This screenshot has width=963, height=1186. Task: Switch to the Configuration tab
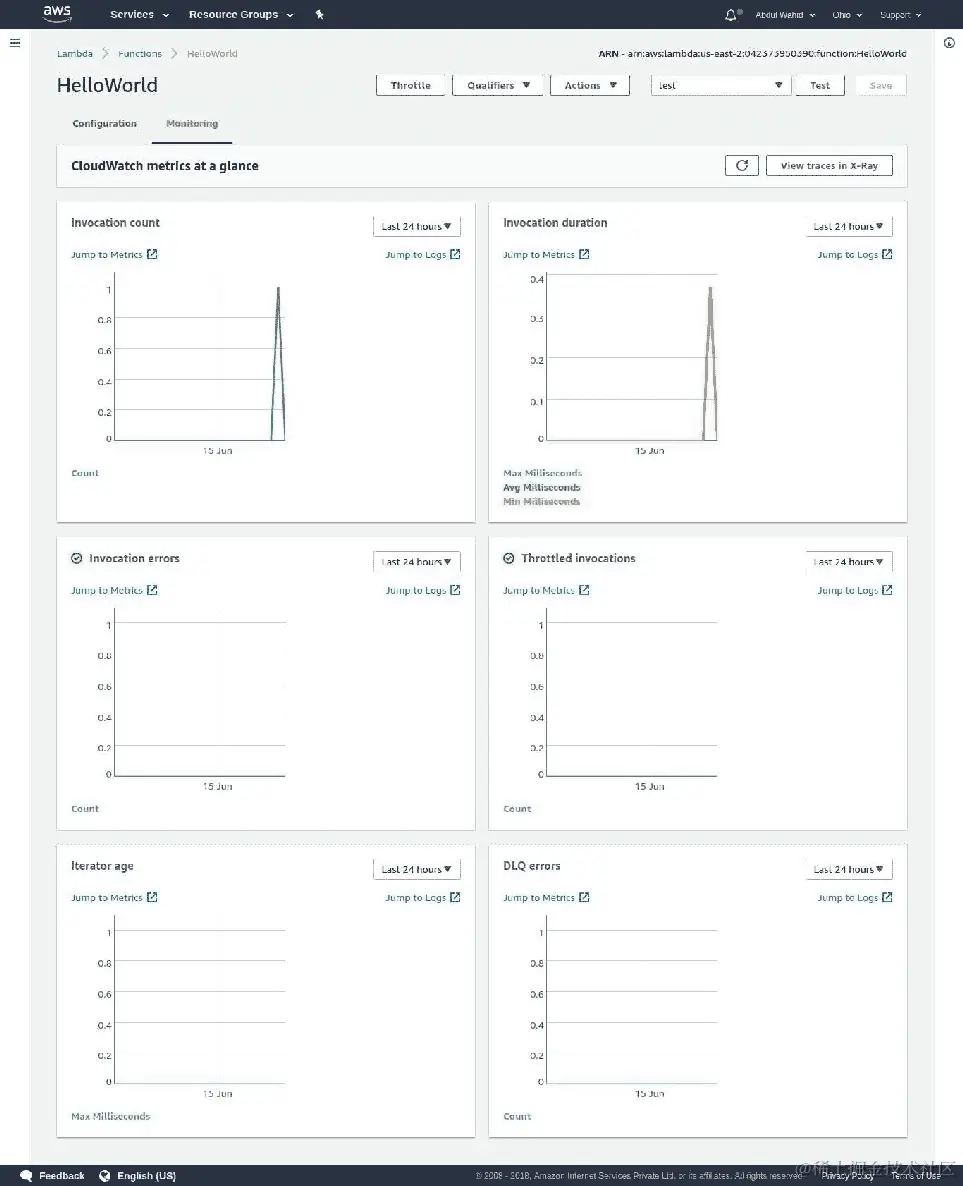[x=104, y=123]
